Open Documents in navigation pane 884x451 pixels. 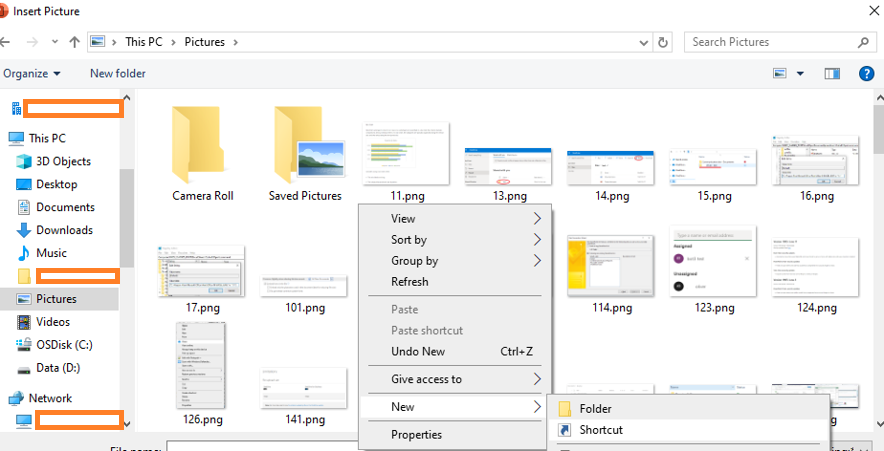pos(65,207)
